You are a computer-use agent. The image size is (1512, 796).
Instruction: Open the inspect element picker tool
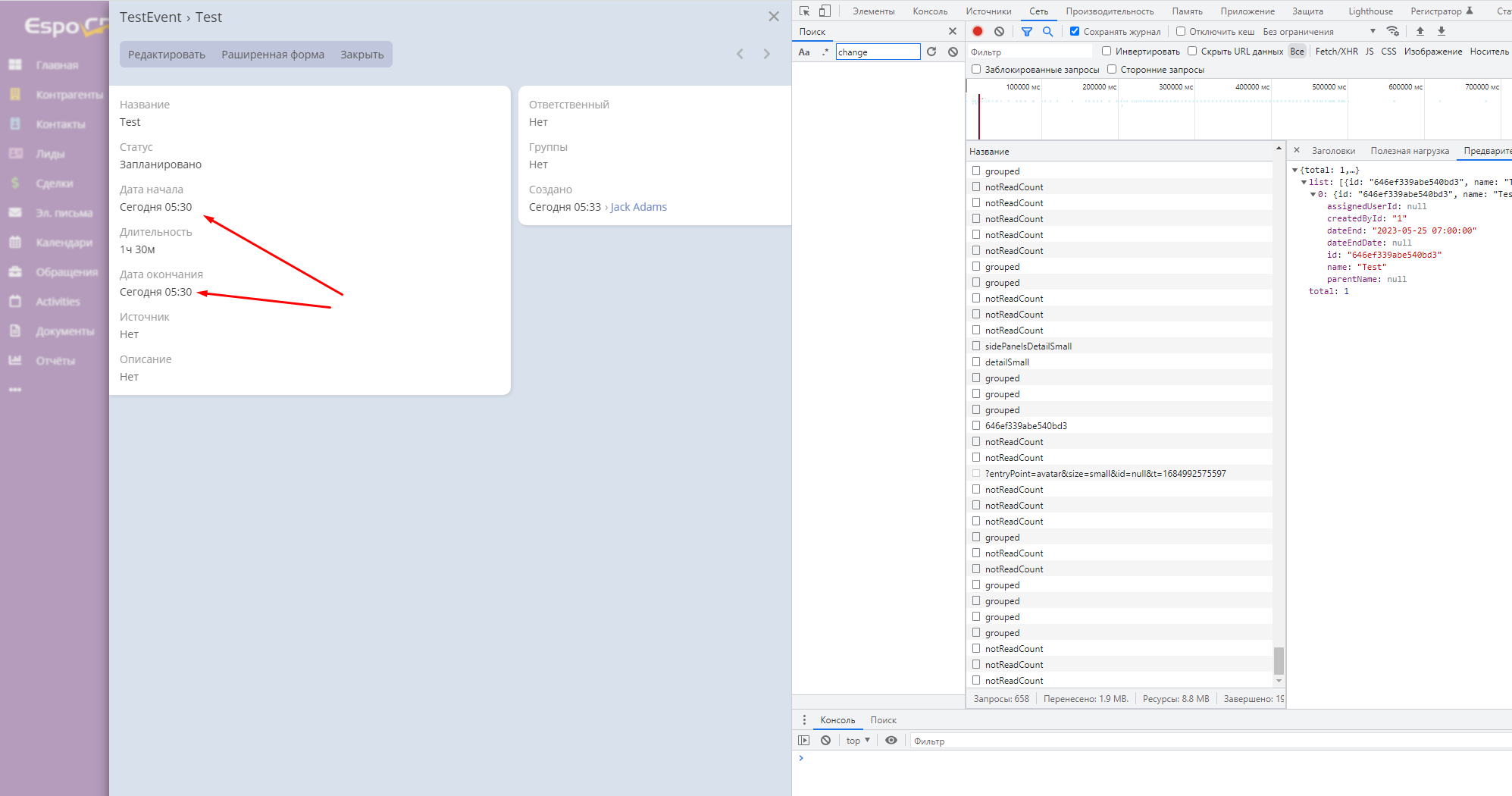pyautogui.click(x=804, y=11)
